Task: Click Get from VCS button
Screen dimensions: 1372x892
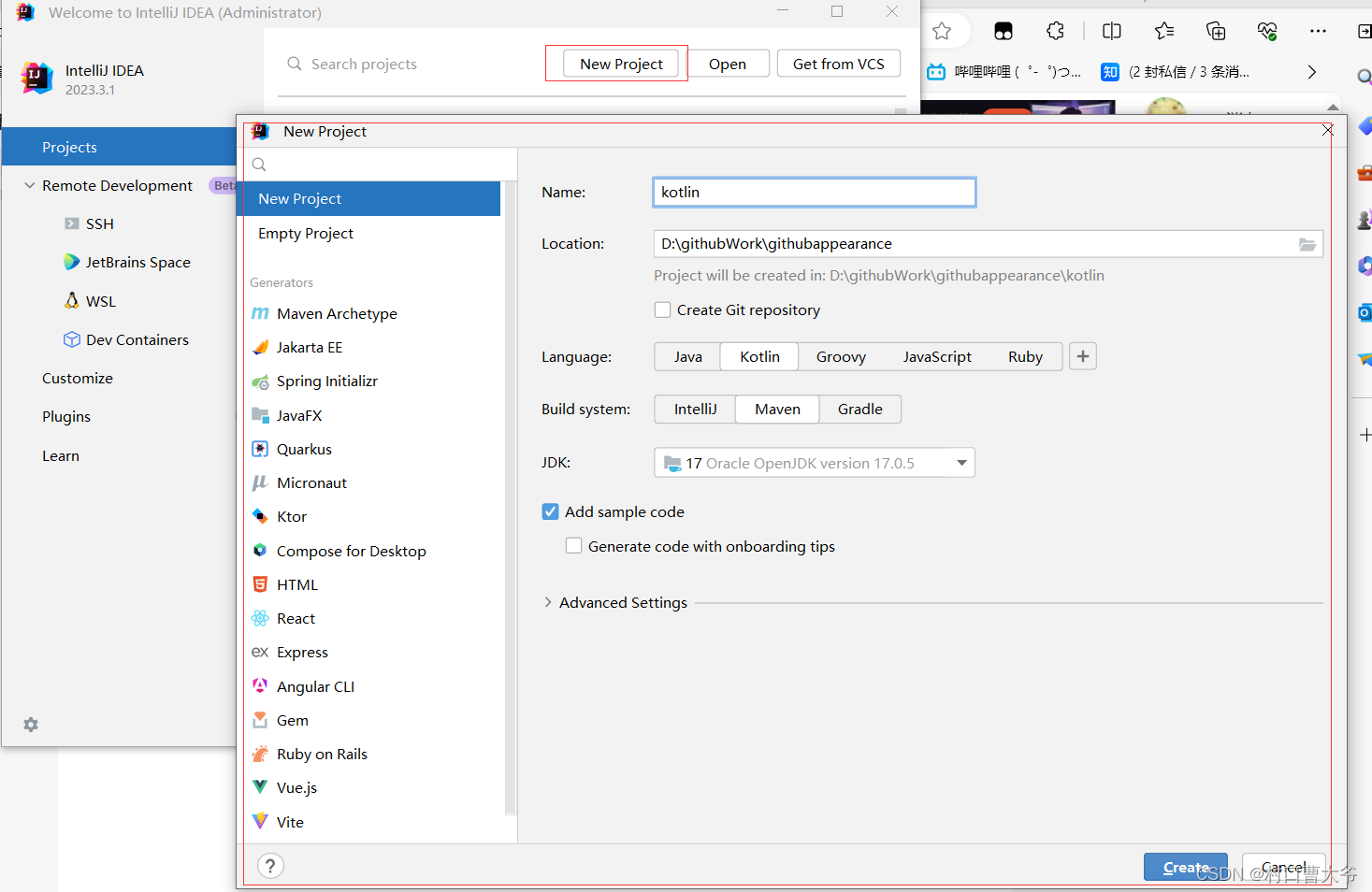Action: click(x=838, y=64)
